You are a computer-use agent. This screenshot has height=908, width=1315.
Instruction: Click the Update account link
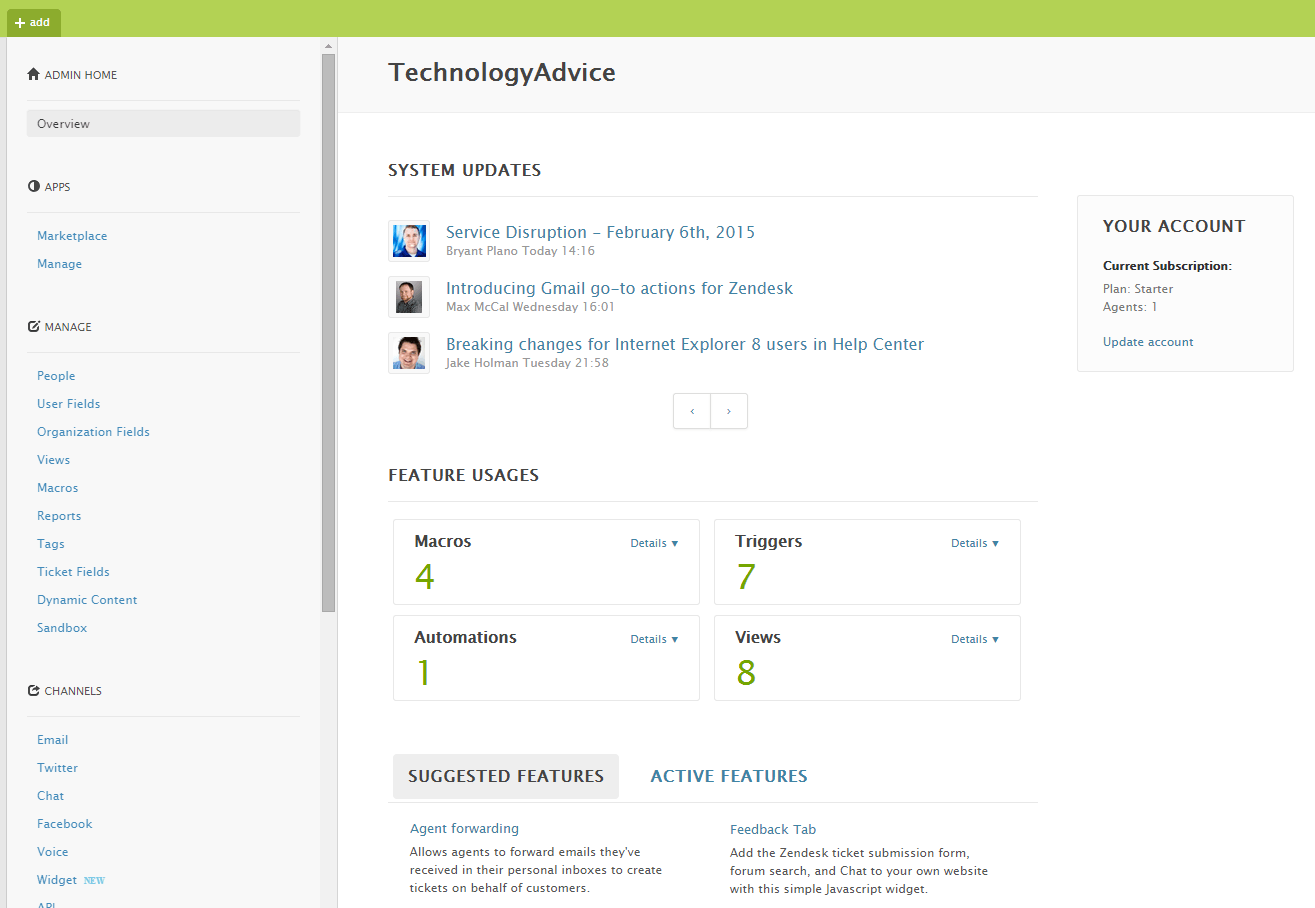coord(1147,341)
